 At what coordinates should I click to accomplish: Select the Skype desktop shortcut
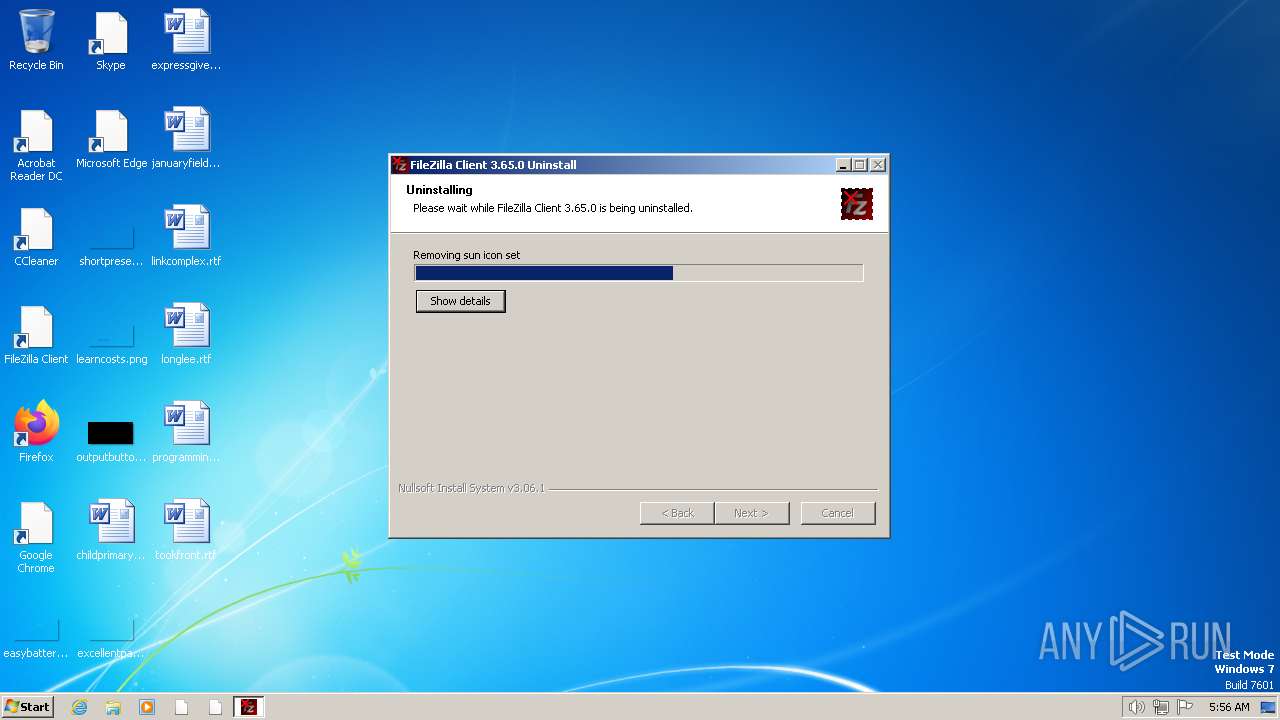[110, 40]
